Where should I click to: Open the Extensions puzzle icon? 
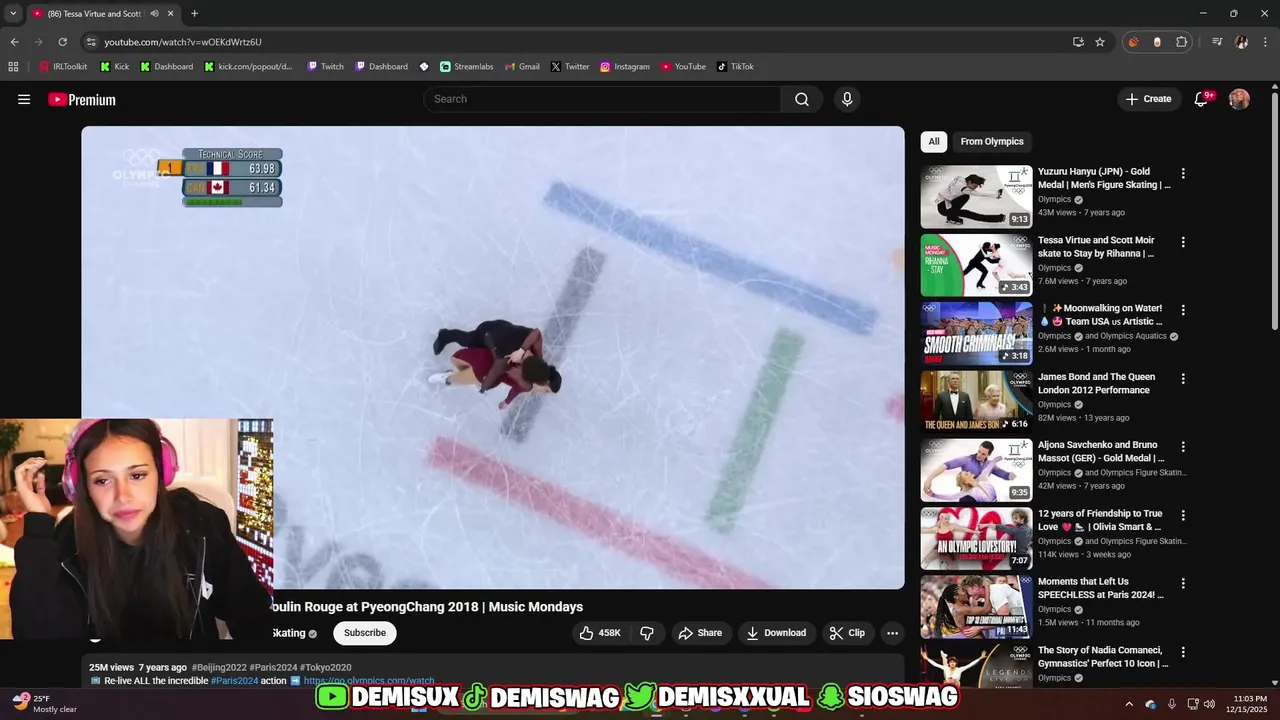click(1182, 42)
